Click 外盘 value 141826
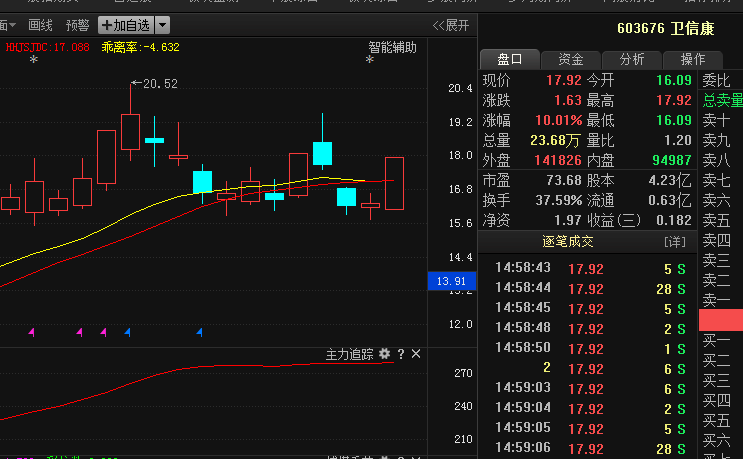This screenshot has height=459, width=743. click(x=558, y=160)
